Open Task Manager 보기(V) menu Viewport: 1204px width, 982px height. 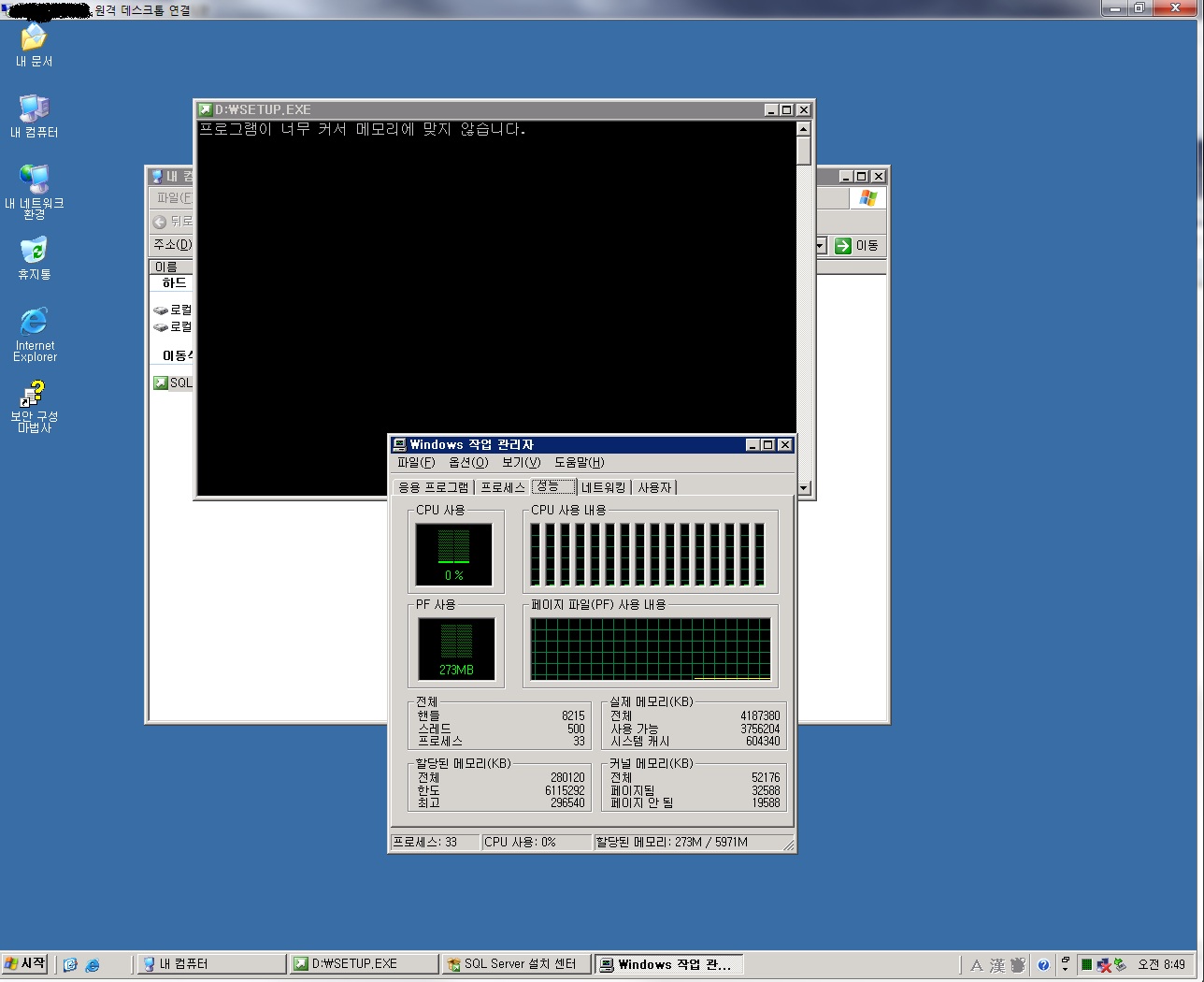tap(521, 462)
